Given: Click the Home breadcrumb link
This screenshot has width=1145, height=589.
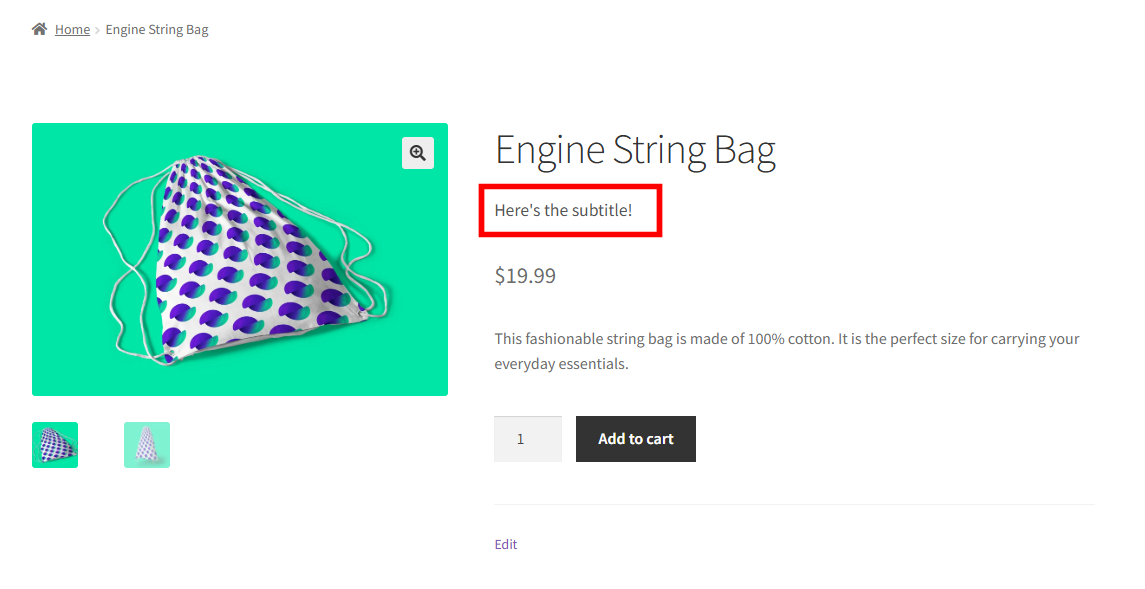Looking at the screenshot, I should 72,29.
